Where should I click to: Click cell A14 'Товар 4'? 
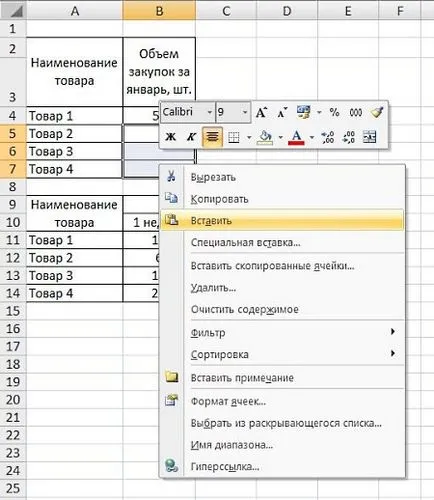[x=75, y=293]
